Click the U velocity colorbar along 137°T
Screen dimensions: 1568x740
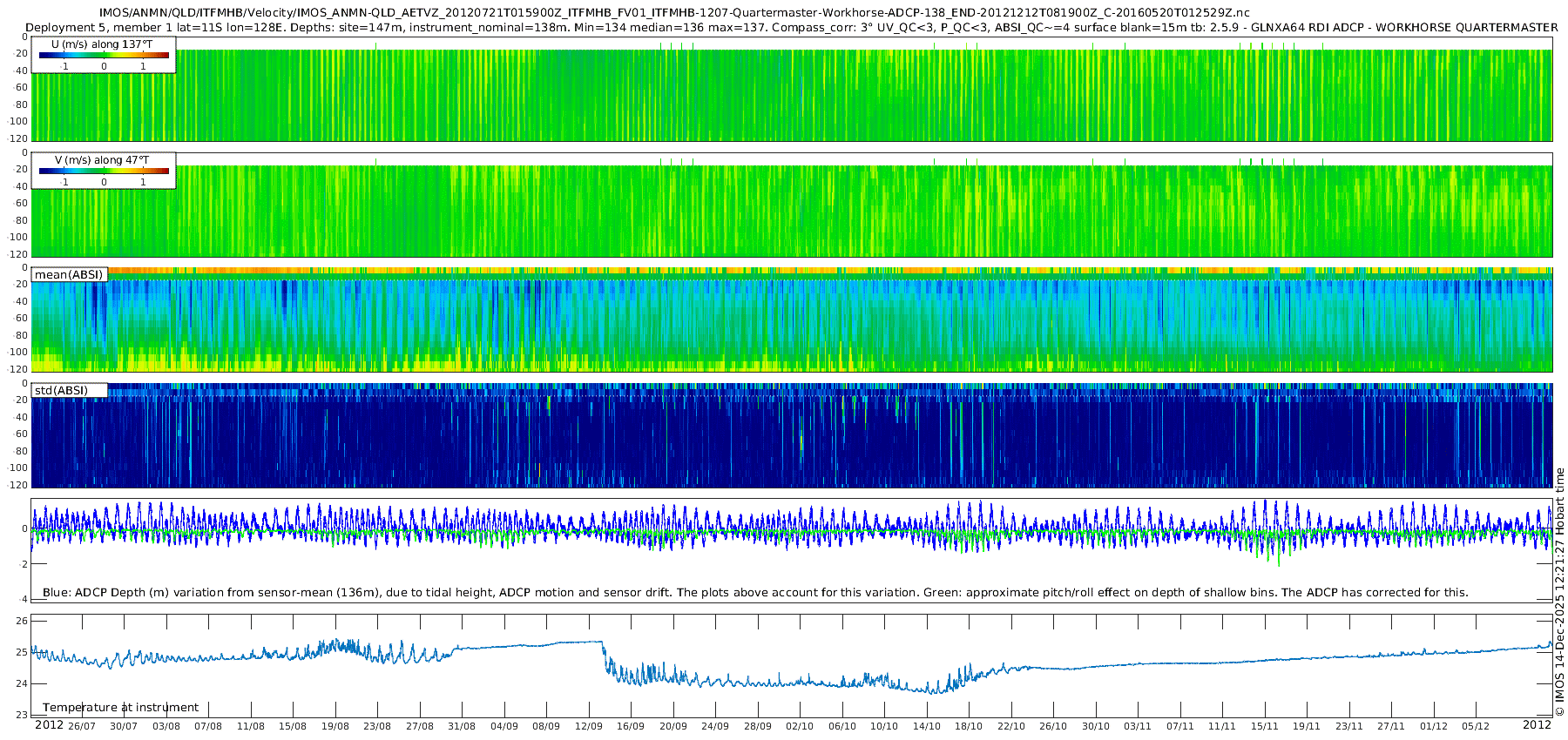104,55
